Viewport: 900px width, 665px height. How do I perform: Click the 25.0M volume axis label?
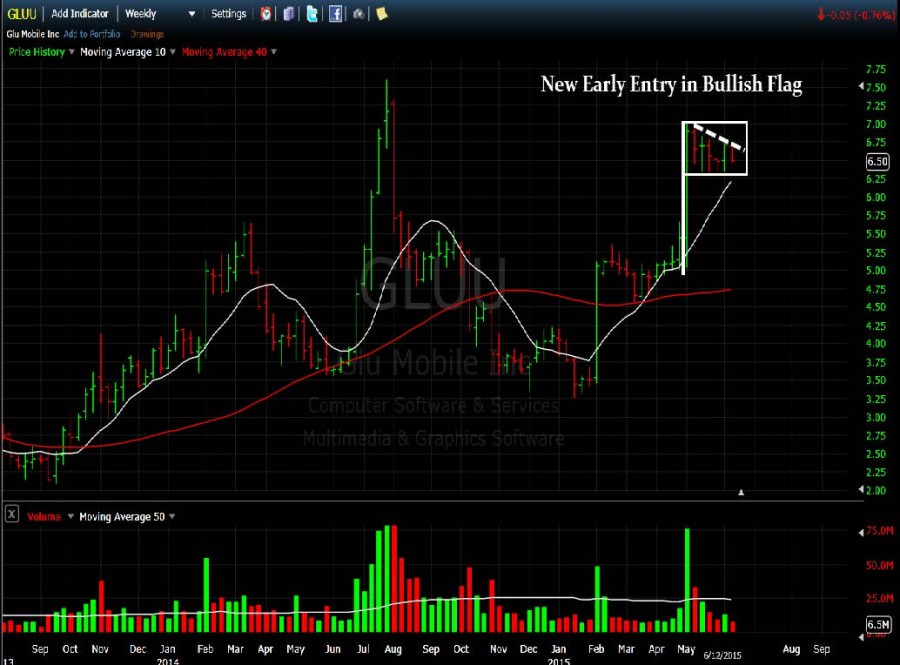879,598
